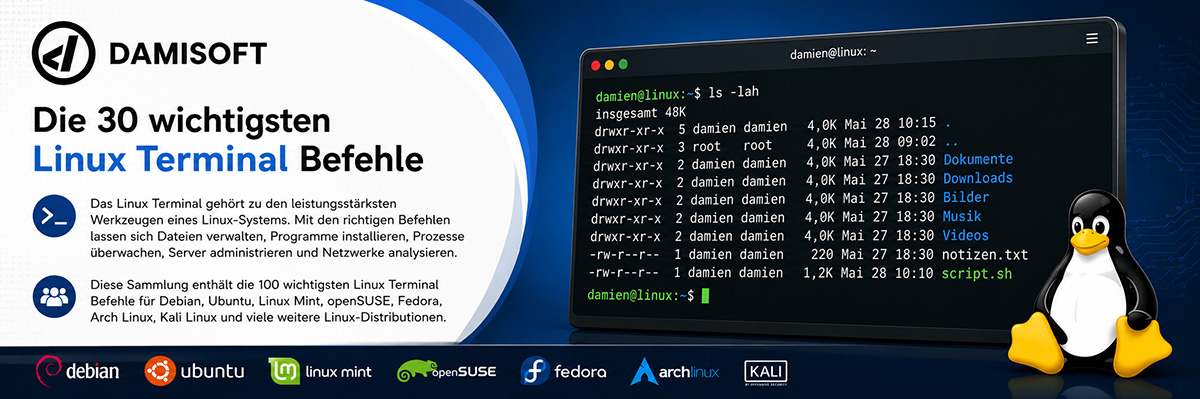Click the Kali Linux logo

click(x=766, y=371)
